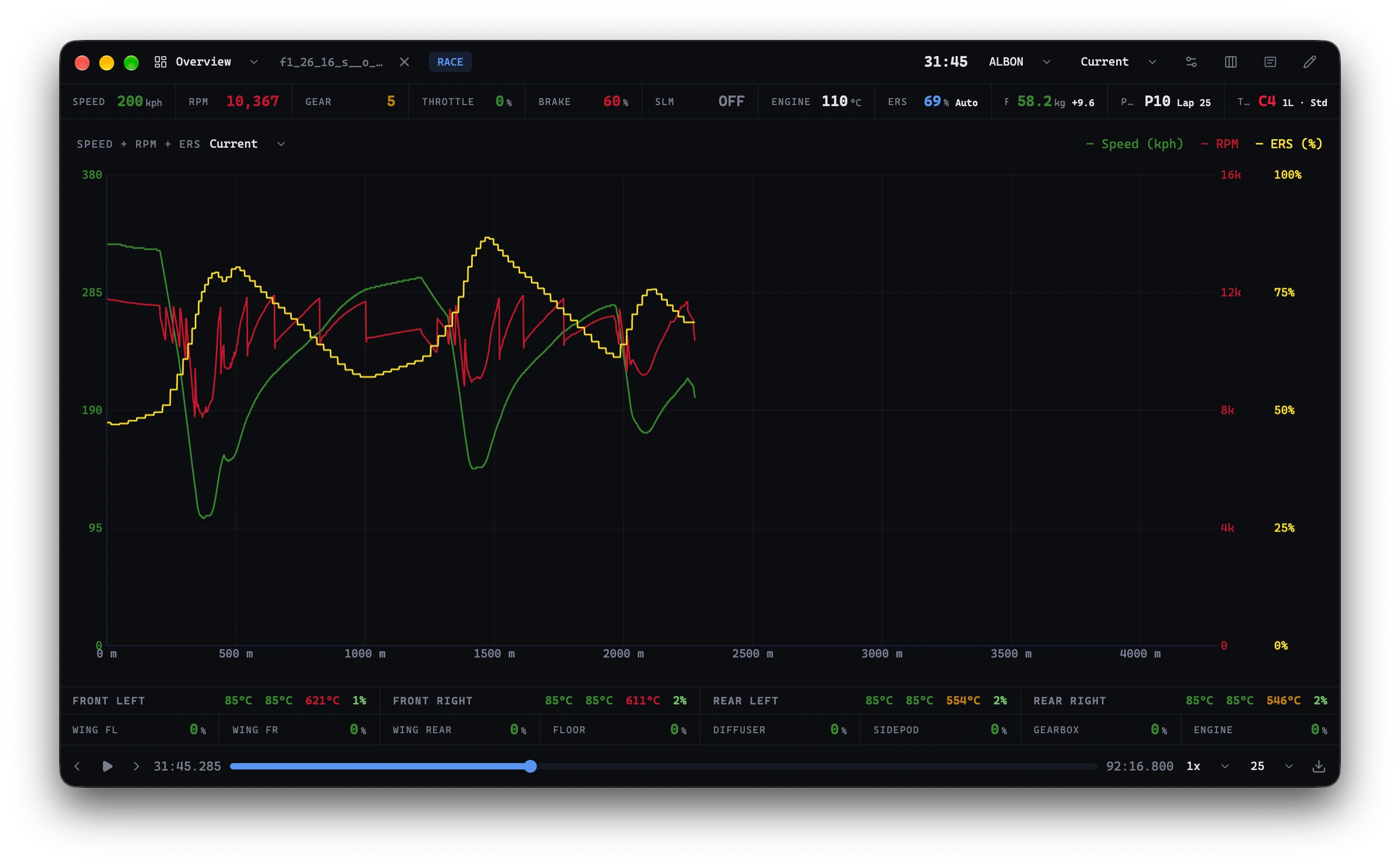
Task: Open the notes panel icon
Action: 1270,62
